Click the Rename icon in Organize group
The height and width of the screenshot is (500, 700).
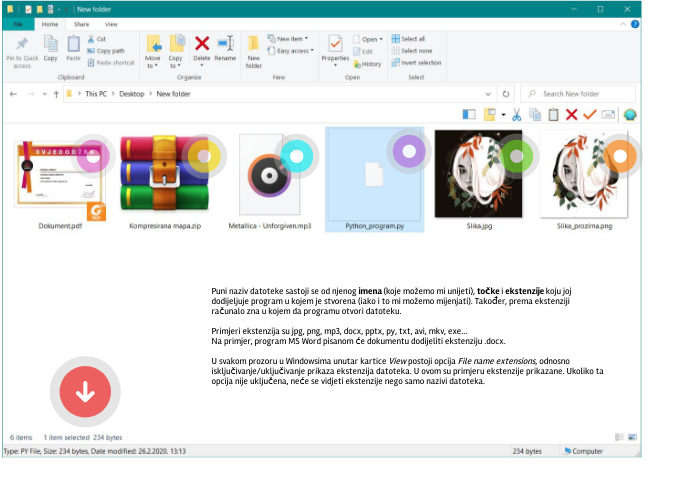tap(225, 45)
